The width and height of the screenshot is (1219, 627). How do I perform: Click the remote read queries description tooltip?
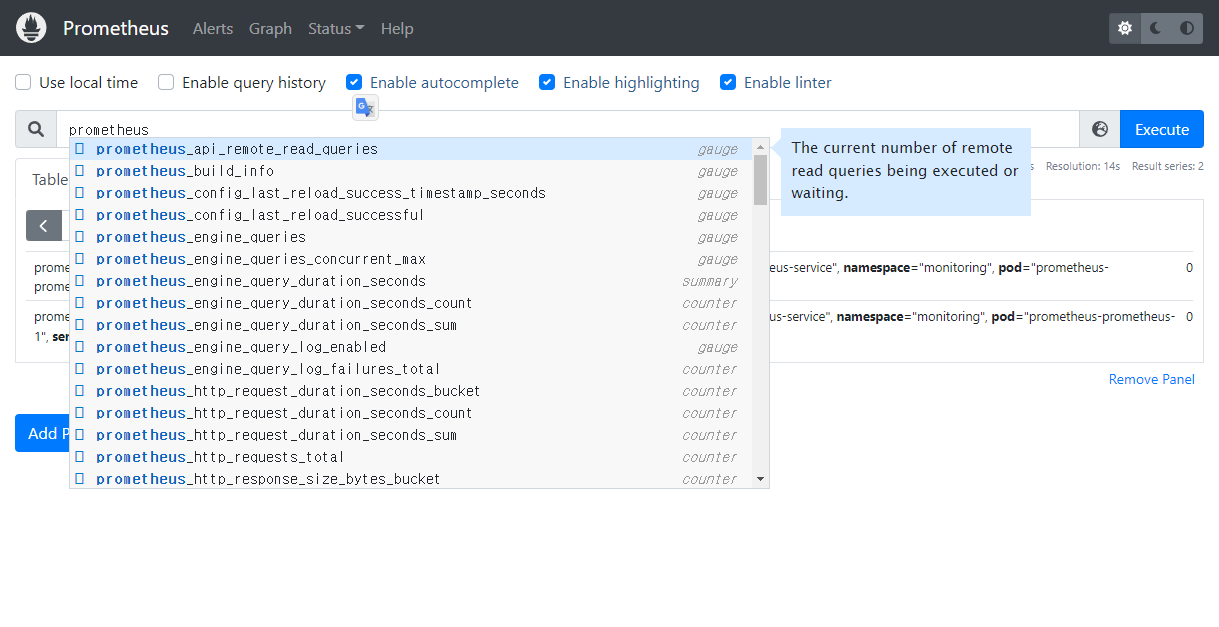905,171
